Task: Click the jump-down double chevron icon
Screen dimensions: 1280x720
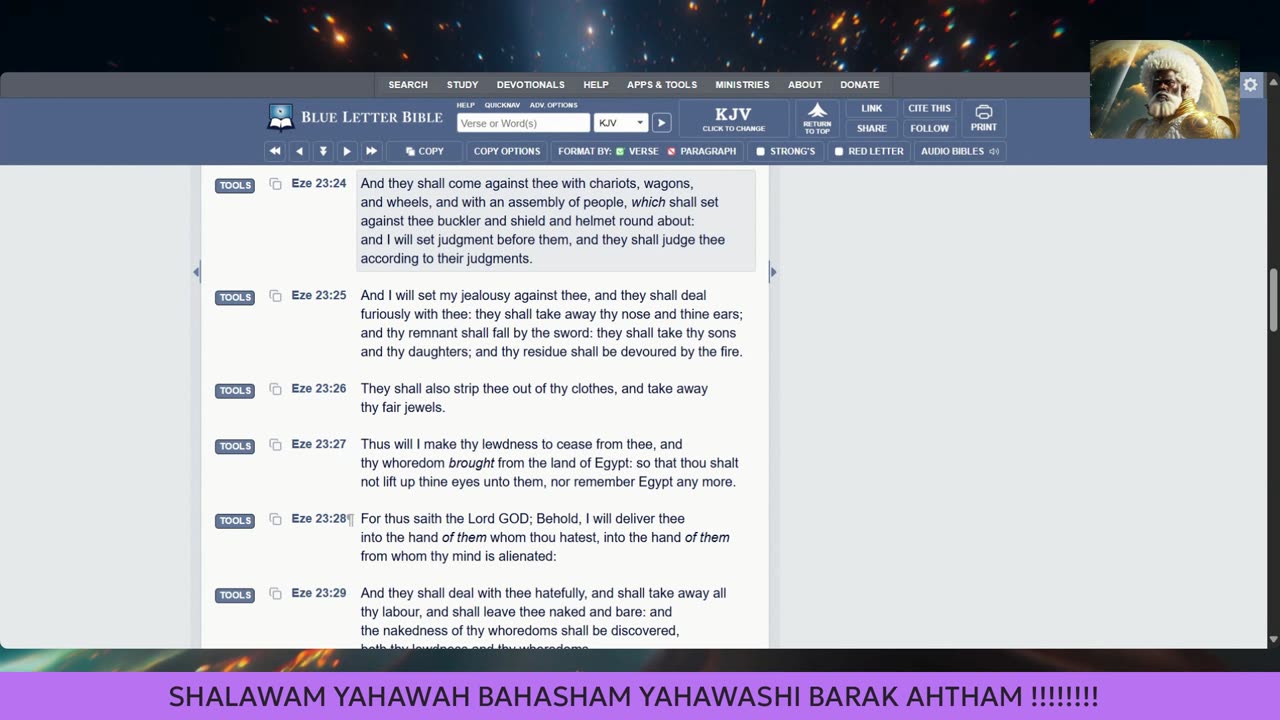Action: point(323,152)
